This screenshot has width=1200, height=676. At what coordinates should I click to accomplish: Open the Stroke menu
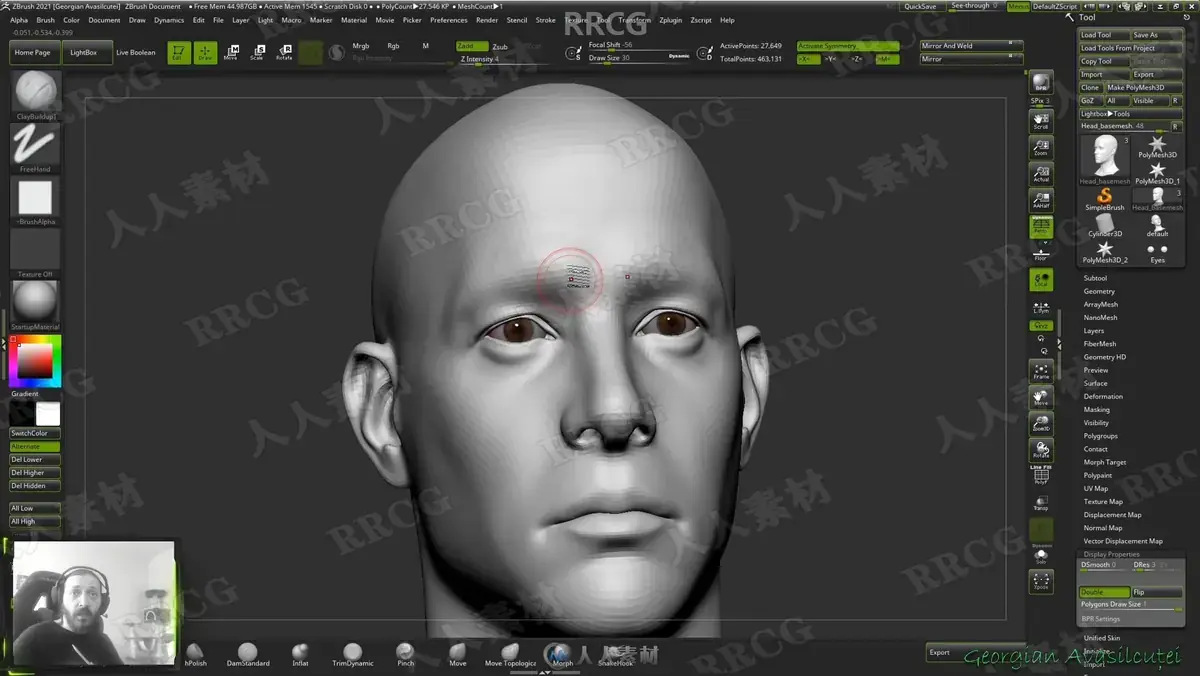point(546,20)
